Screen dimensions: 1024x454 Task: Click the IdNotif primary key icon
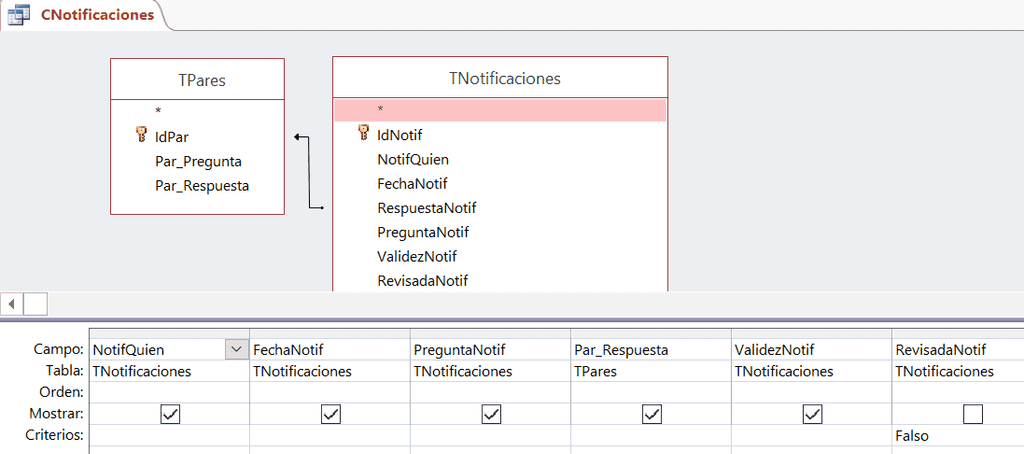pyautogui.click(x=364, y=134)
